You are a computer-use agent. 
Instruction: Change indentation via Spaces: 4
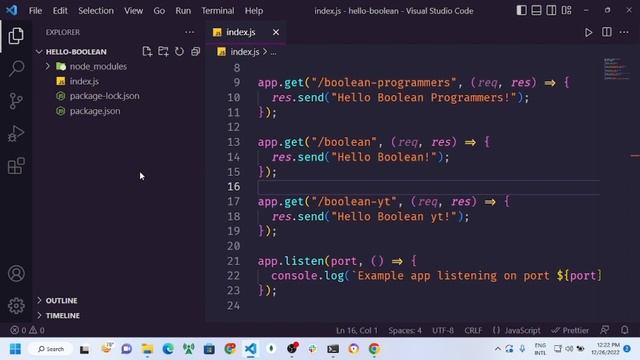(405, 330)
